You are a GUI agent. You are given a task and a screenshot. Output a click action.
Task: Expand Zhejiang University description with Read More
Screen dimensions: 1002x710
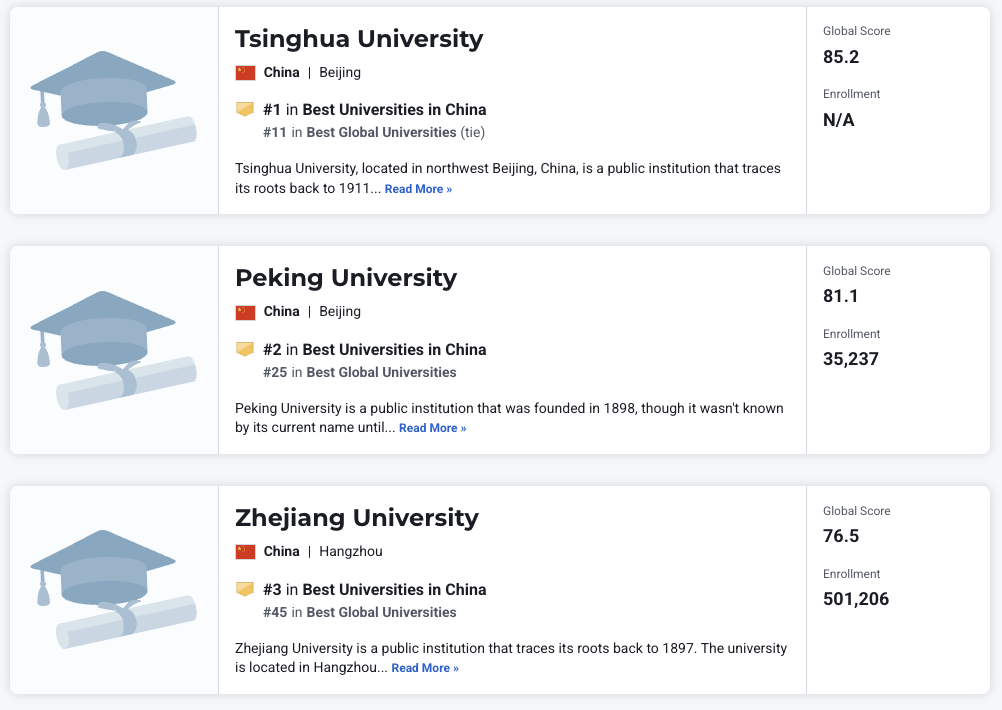click(x=425, y=668)
